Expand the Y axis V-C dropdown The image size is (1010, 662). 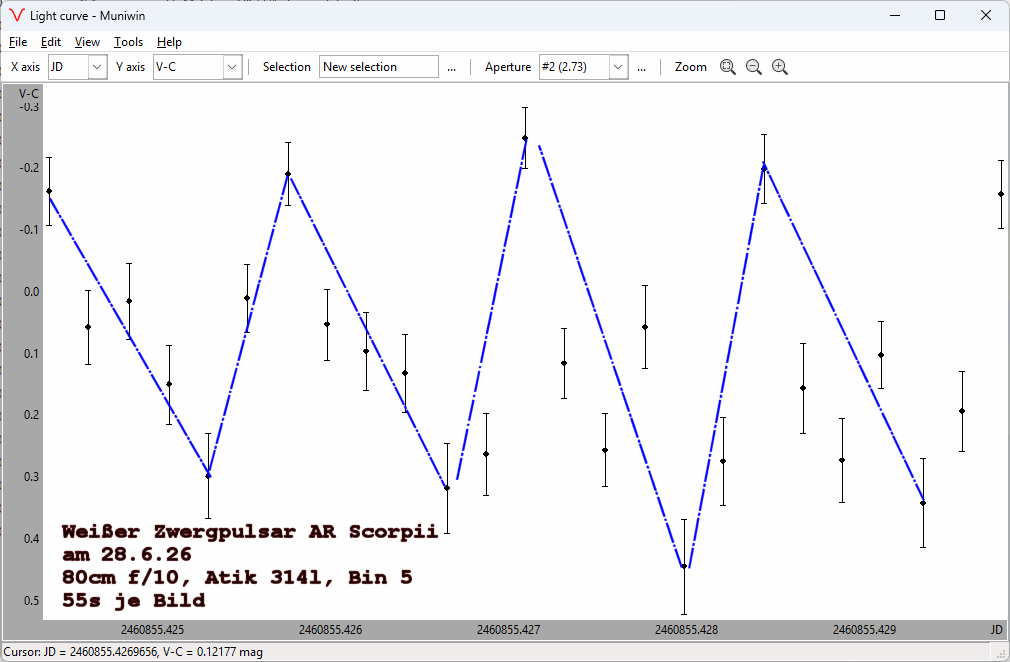pyautogui.click(x=232, y=67)
